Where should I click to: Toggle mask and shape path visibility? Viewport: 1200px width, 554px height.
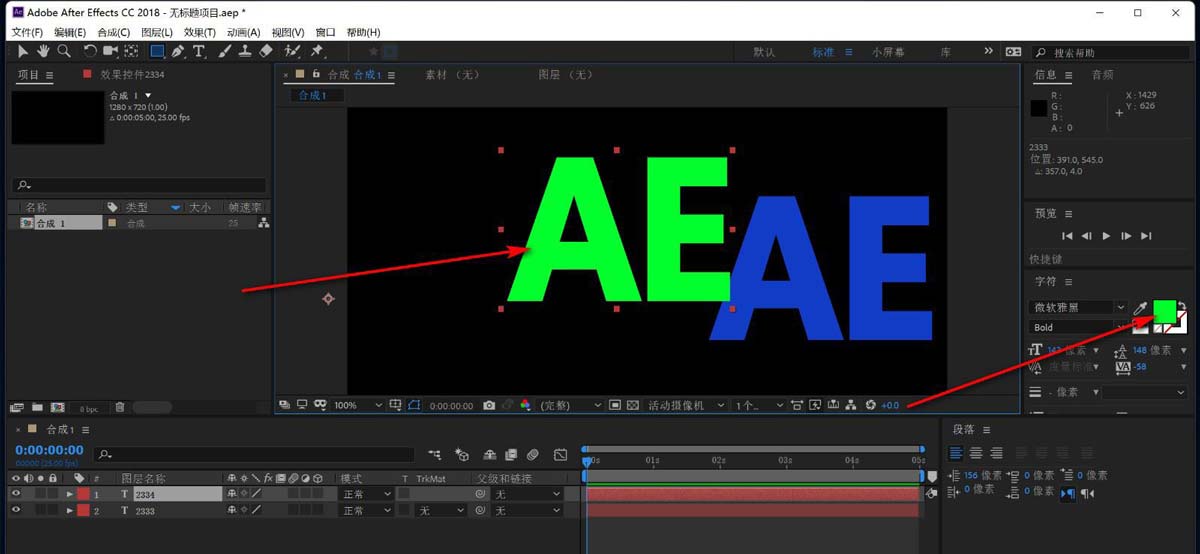pyautogui.click(x=415, y=405)
